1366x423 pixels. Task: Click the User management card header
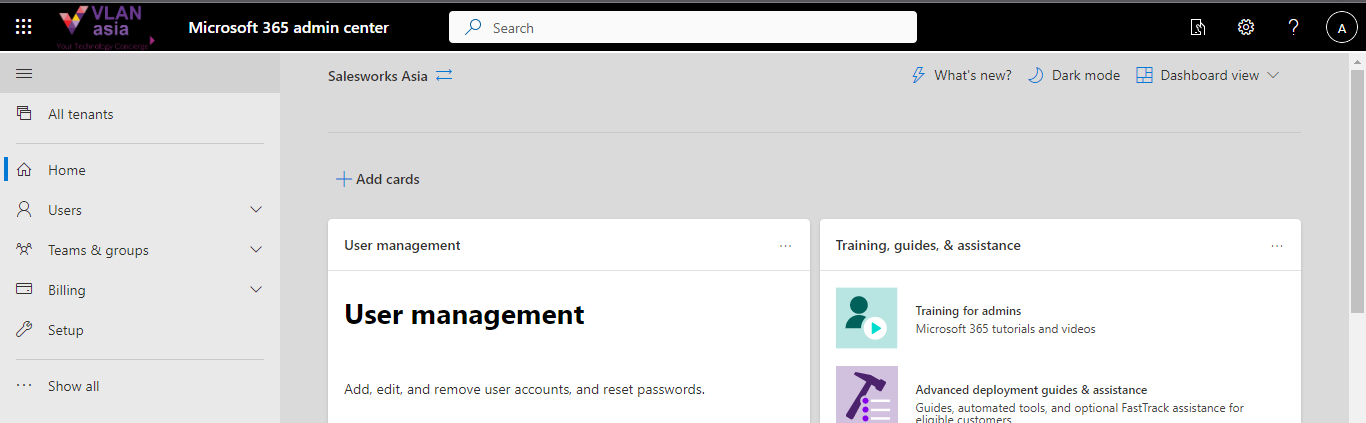402,245
